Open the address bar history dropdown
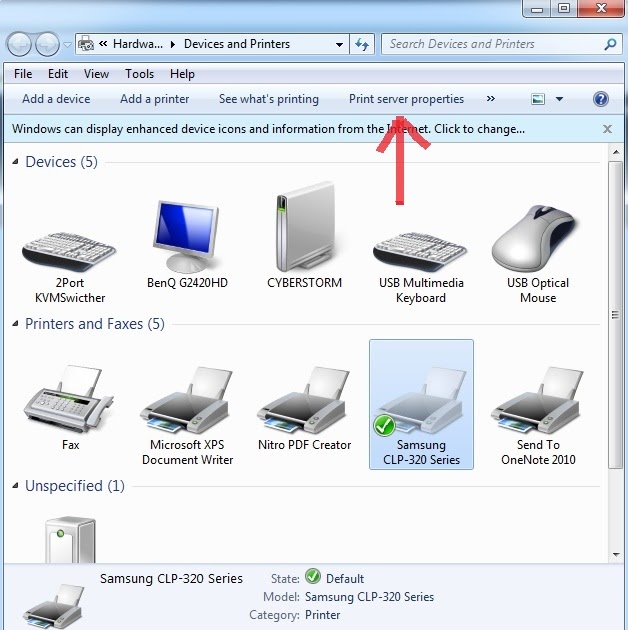Viewport: 628px width, 630px height. [340, 45]
